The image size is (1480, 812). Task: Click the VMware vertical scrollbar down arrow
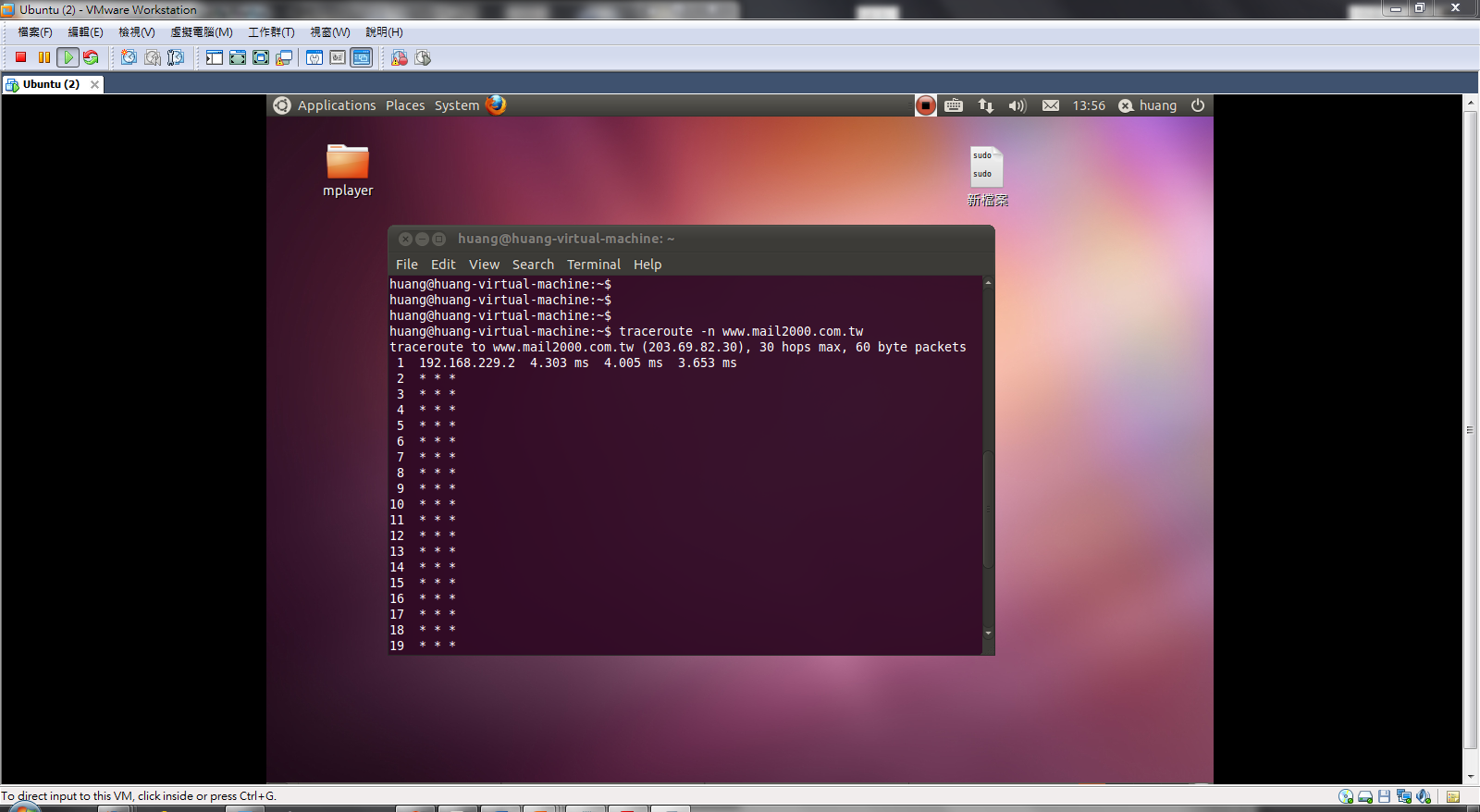coord(1471,777)
